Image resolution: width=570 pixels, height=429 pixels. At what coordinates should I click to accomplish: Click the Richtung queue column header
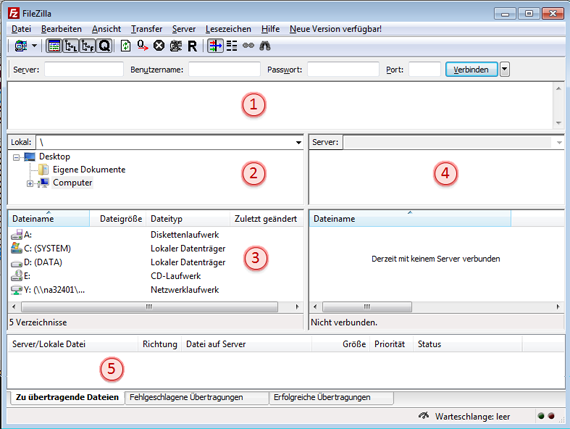(x=160, y=344)
